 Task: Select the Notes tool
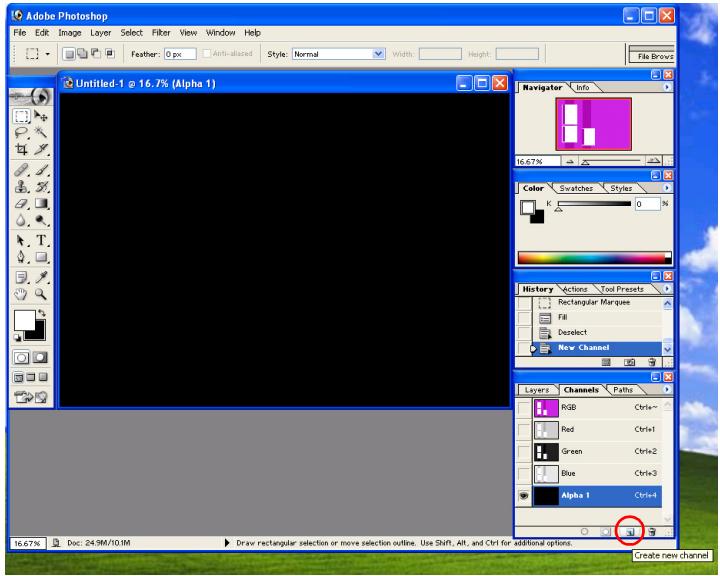click(x=21, y=277)
